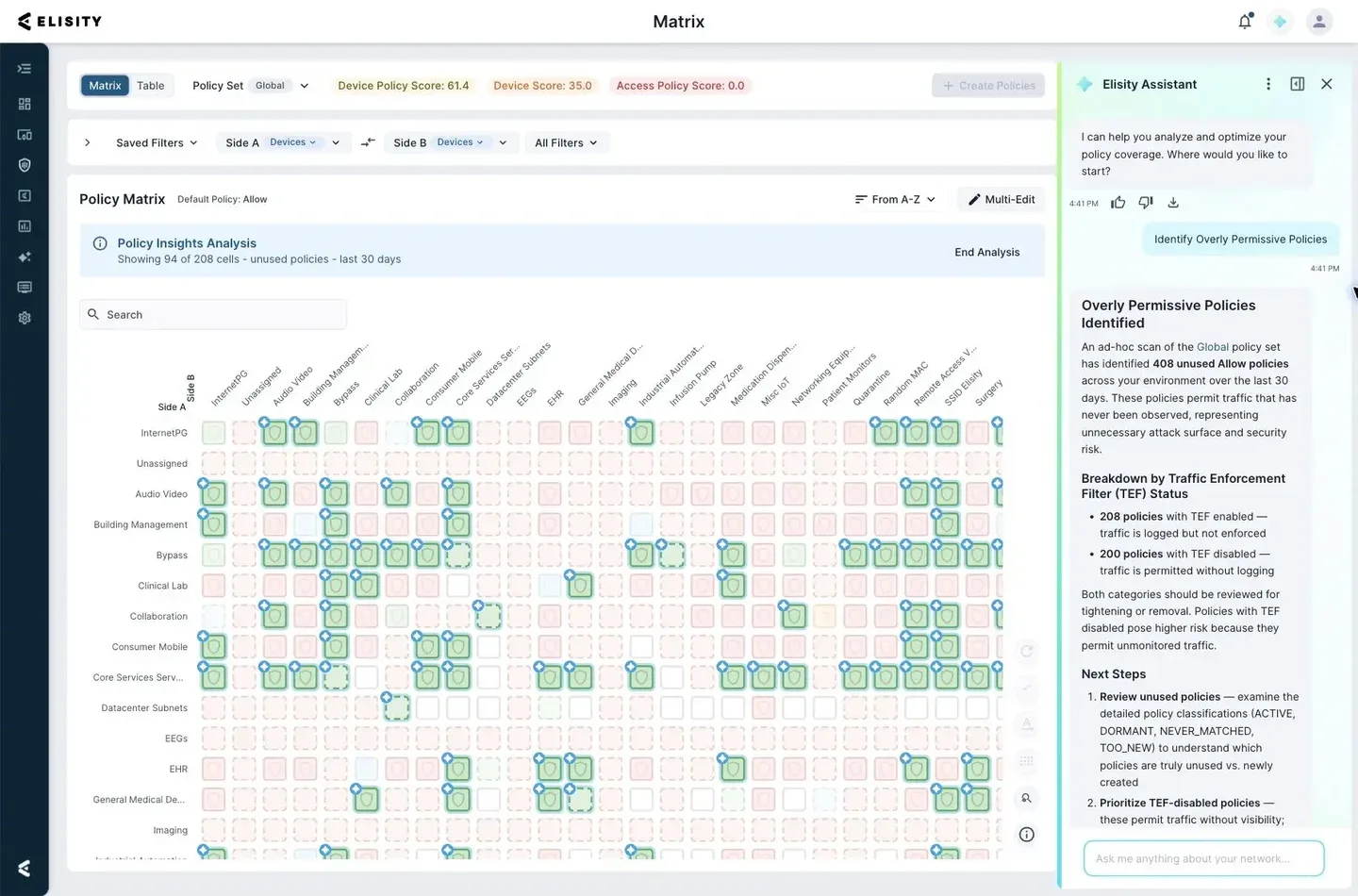Switch to Matrix view
Image resolution: width=1358 pixels, height=896 pixels.
pos(105,86)
